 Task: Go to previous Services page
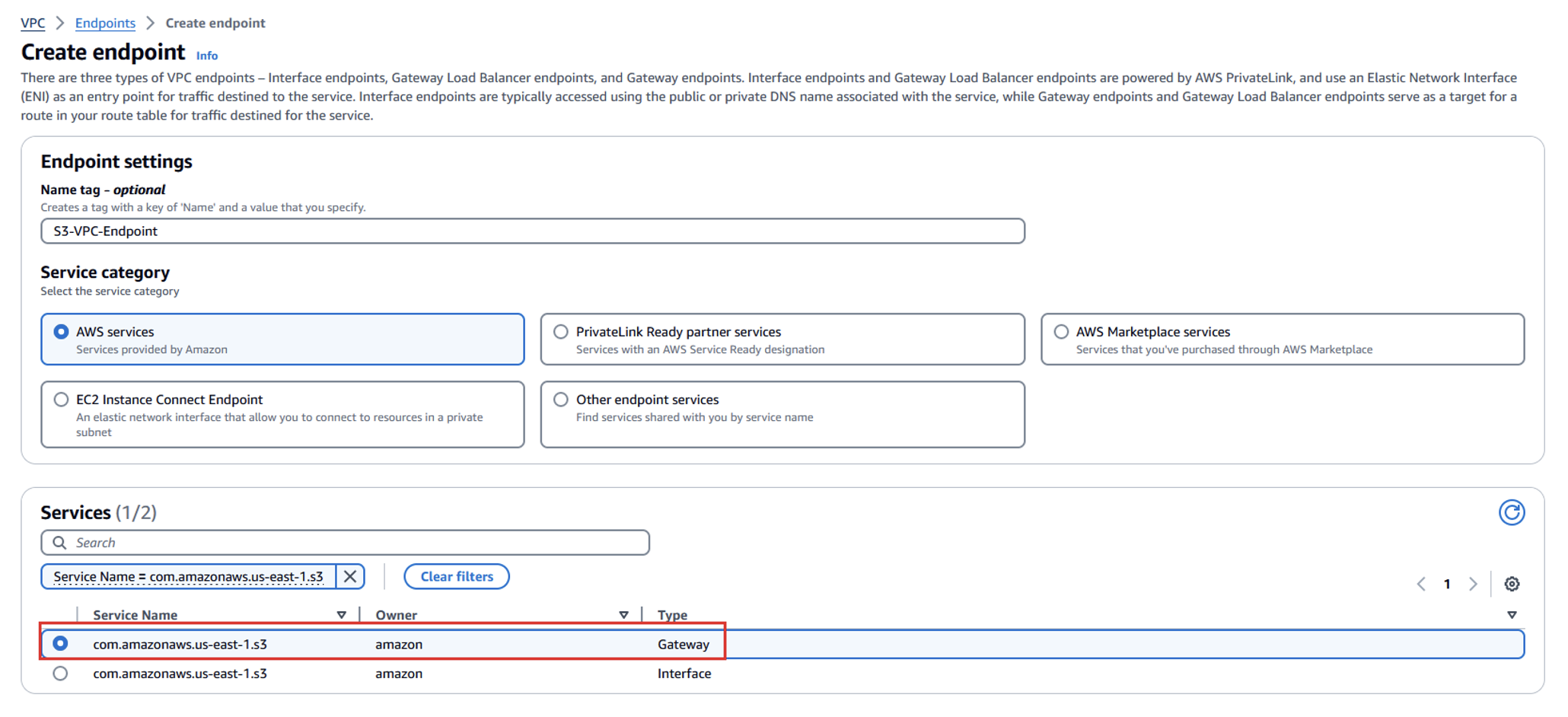point(1421,584)
